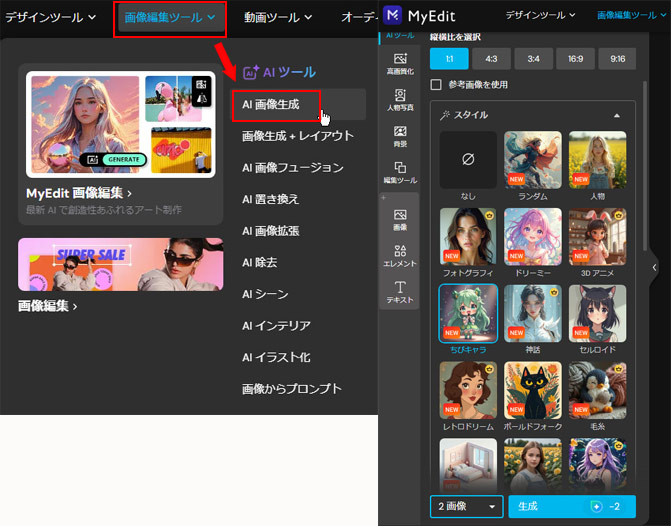Select the テキスト tool icon
The height and width of the screenshot is (526, 671).
(400, 292)
